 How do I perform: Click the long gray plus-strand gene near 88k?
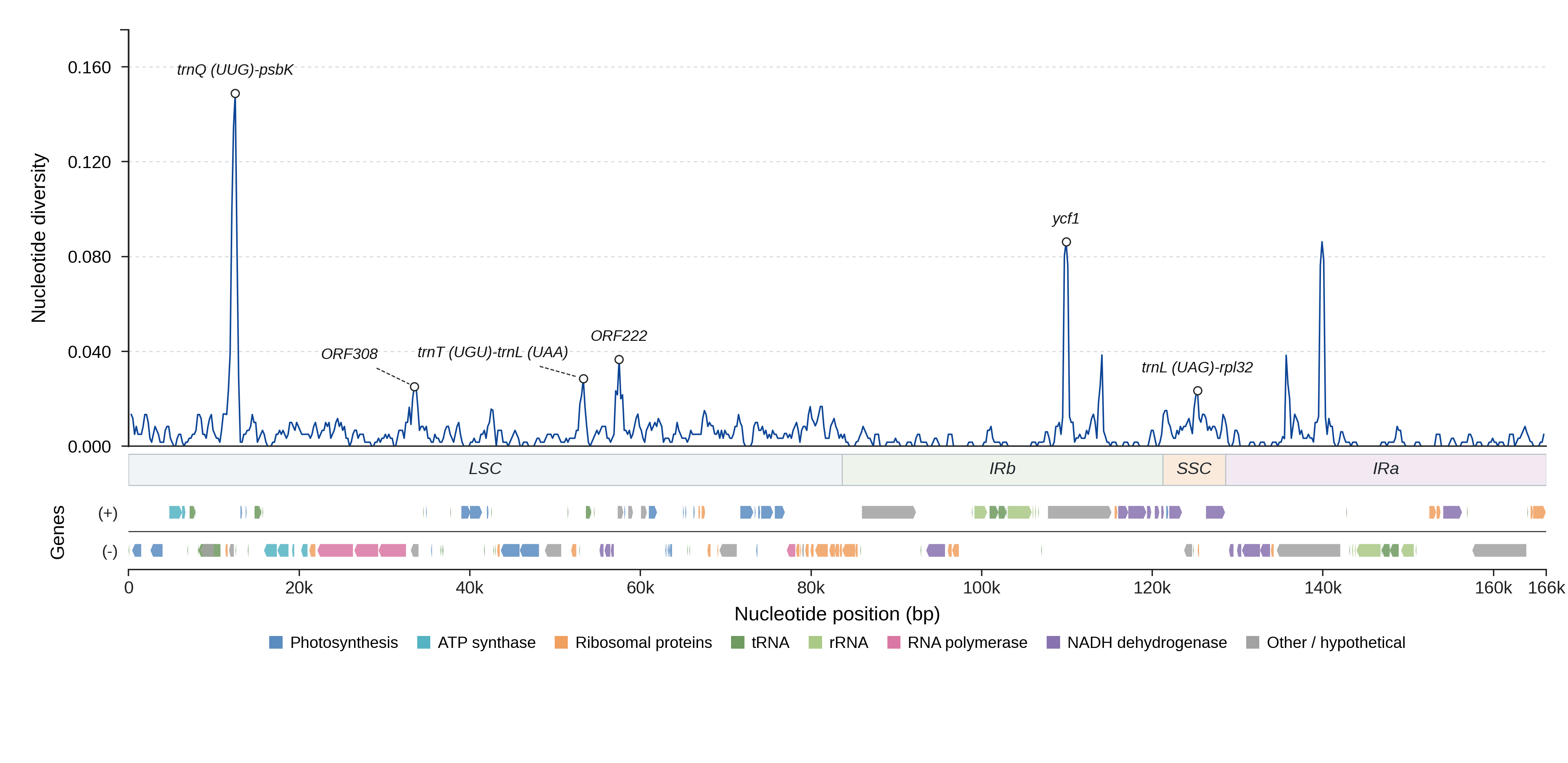(x=889, y=512)
